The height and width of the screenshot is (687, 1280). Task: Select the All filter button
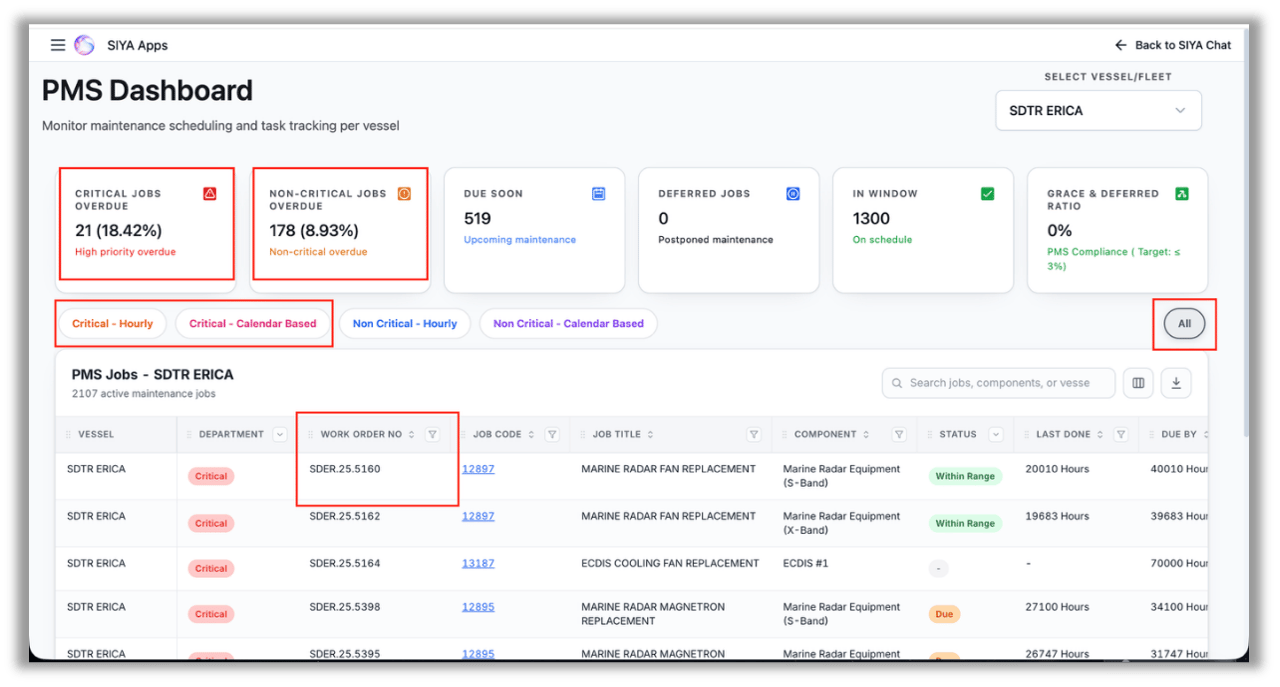tap(1184, 323)
